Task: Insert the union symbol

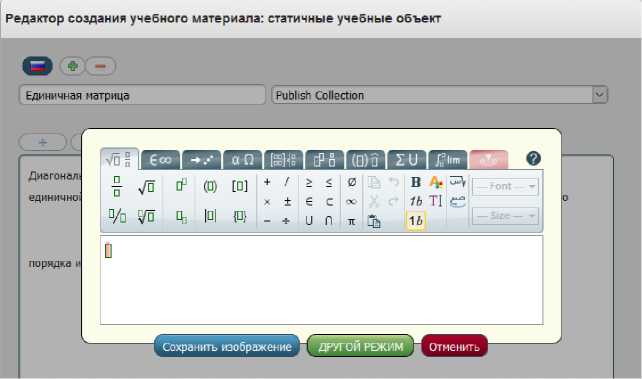Action: [x=309, y=221]
